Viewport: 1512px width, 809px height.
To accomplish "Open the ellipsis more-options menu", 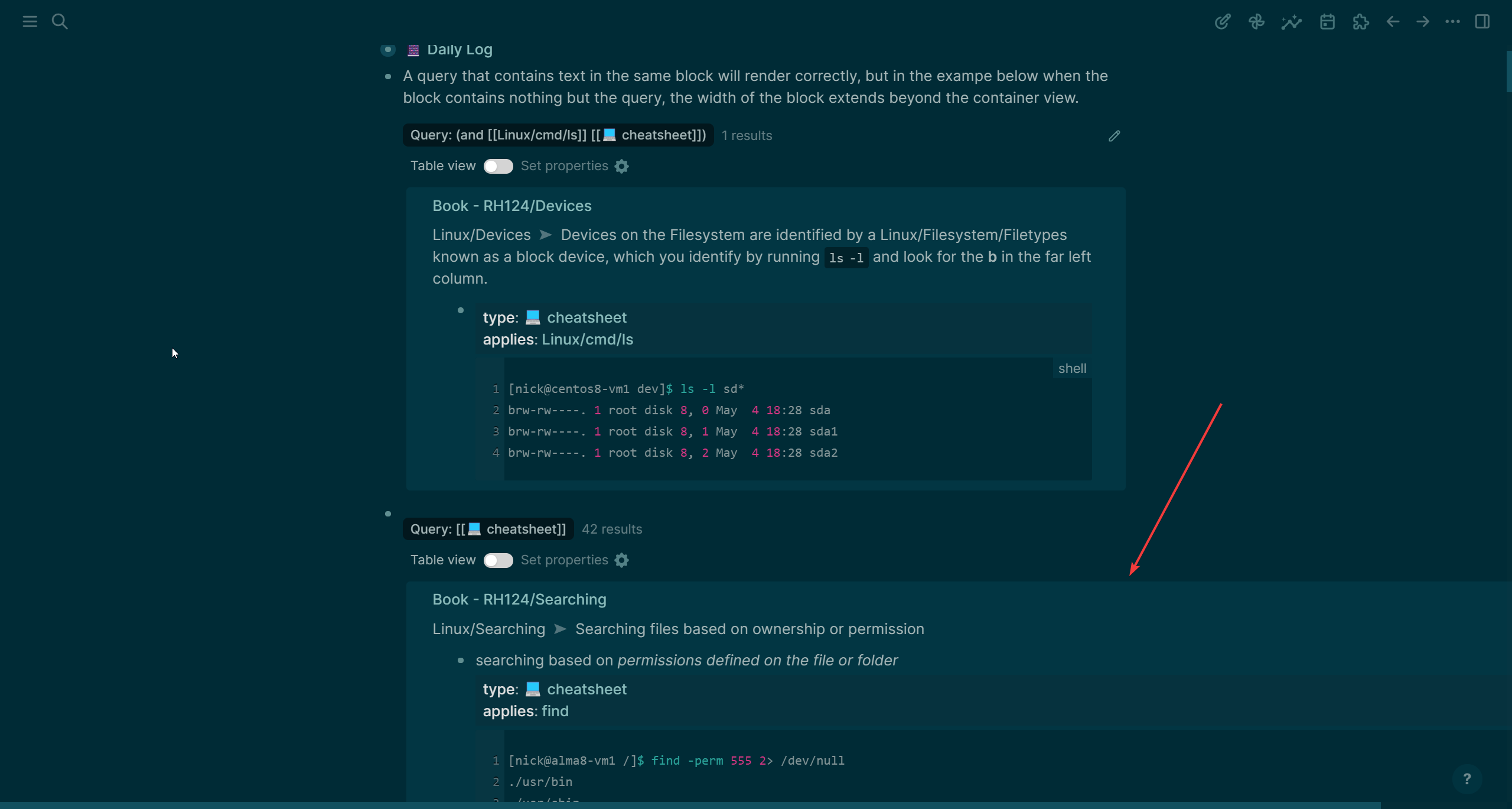I will [x=1452, y=21].
